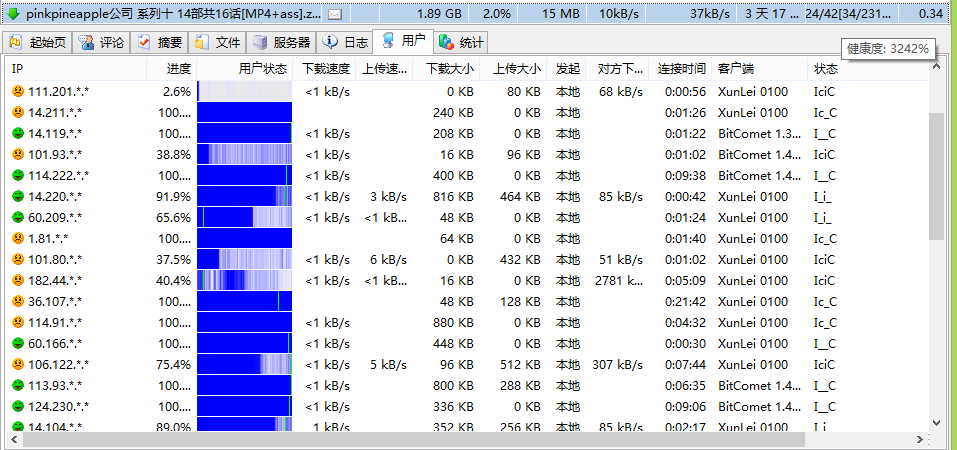Click the progress bar of peer 60.209.*.*
Viewport: 957px width, 450px height.
[x=244, y=218]
